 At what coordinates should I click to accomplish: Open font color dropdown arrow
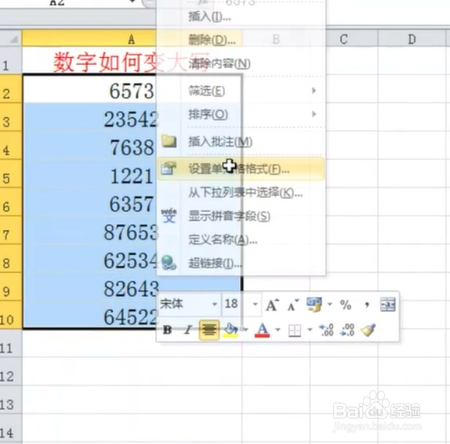click(277, 330)
